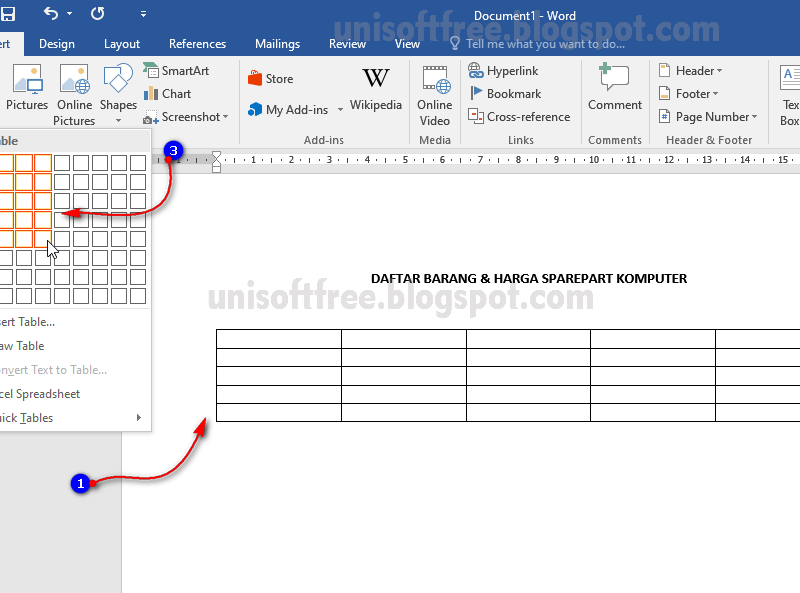800x593 pixels.
Task: Expand the Screenshot dropdown arrow
Action: (226, 117)
